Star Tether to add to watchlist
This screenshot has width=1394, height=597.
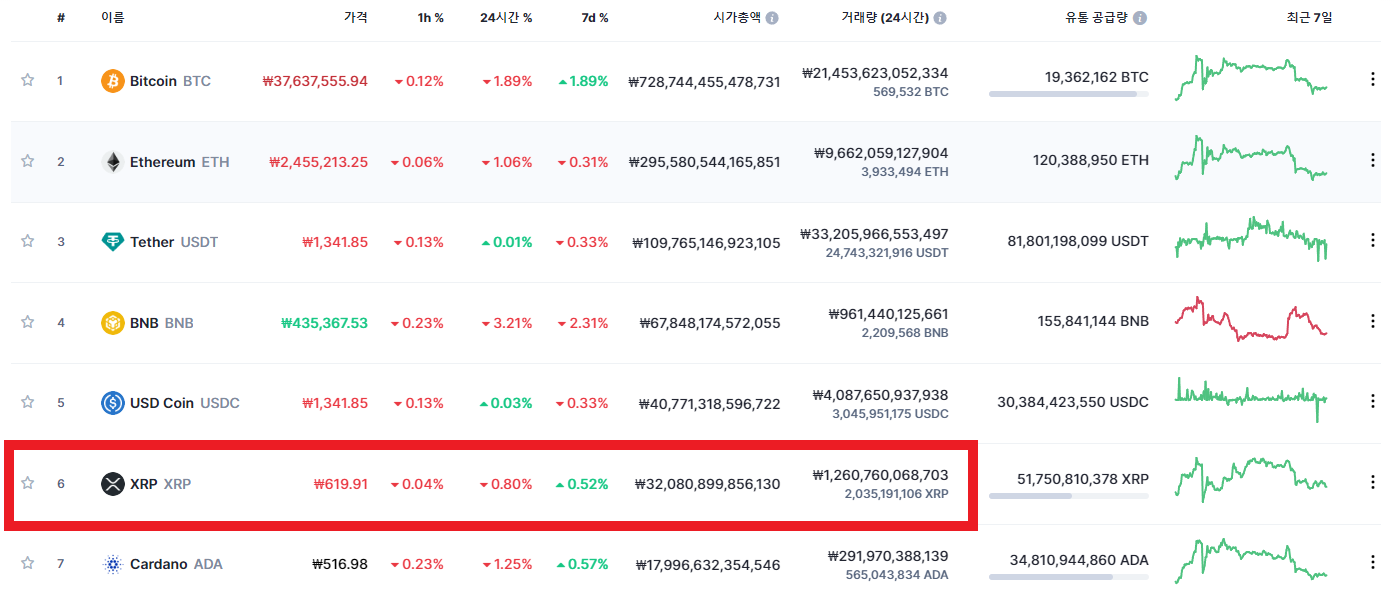27,241
